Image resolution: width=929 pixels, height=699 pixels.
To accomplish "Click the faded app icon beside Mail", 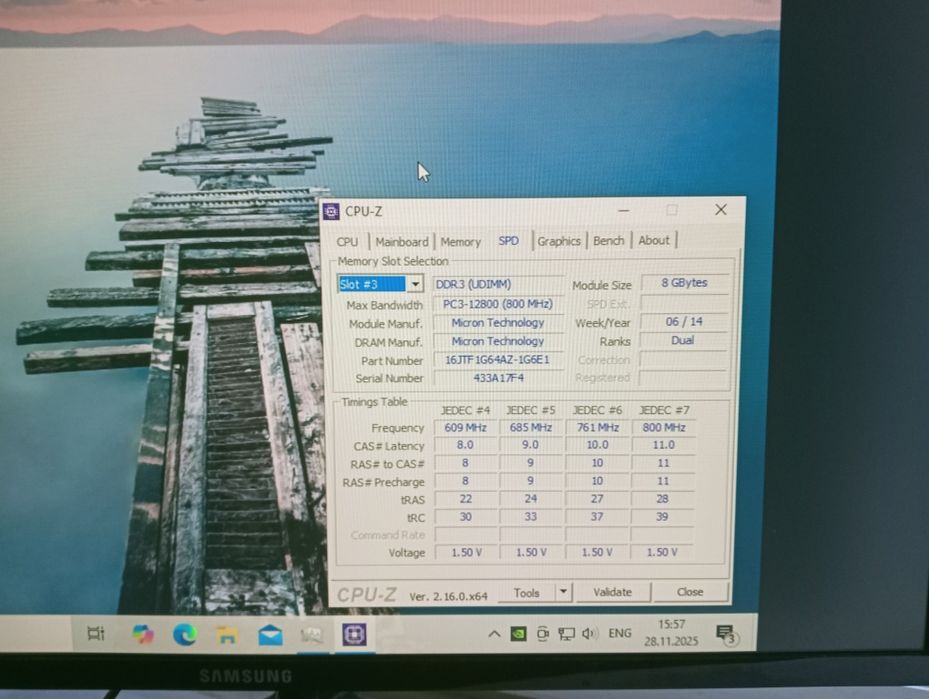I will [x=312, y=635].
